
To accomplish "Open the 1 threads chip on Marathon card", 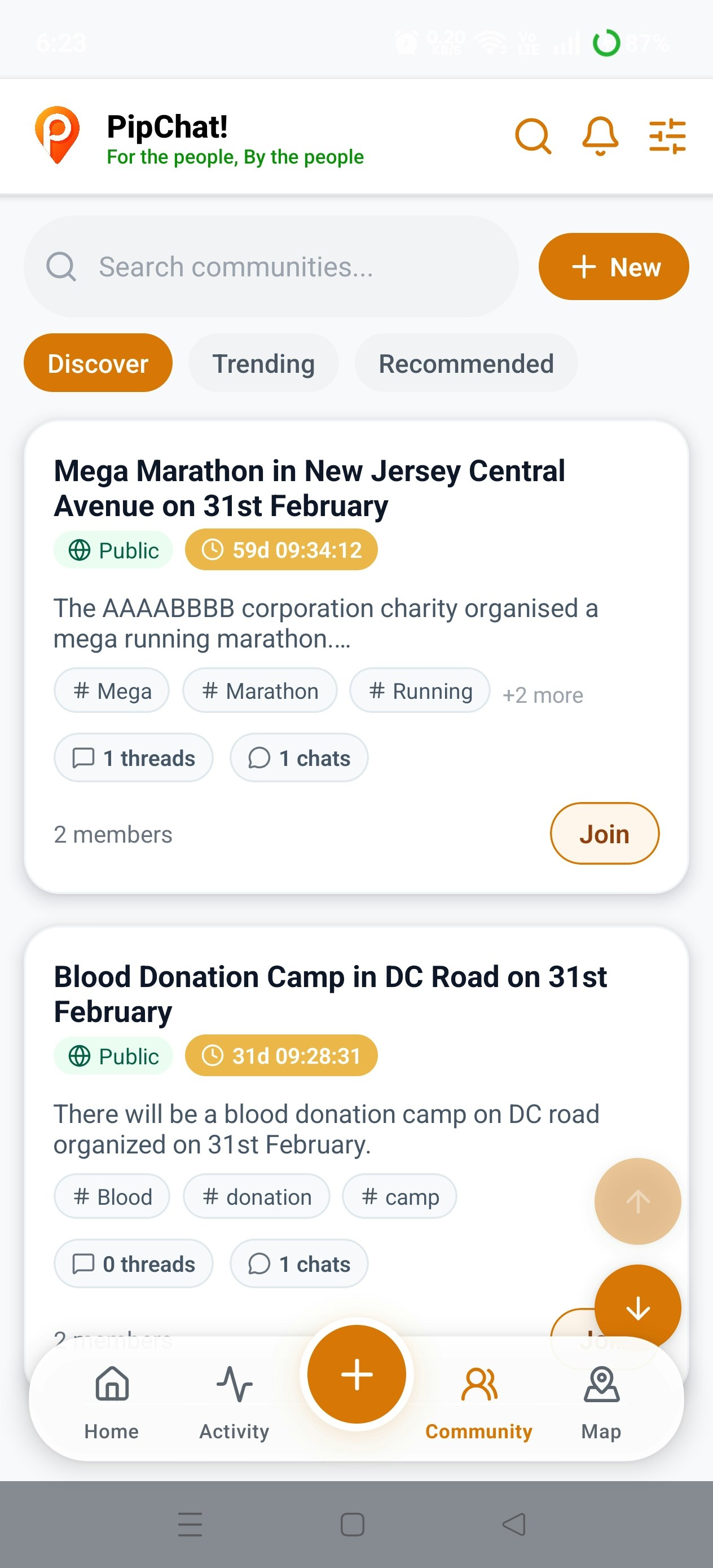I will (133, 758).
